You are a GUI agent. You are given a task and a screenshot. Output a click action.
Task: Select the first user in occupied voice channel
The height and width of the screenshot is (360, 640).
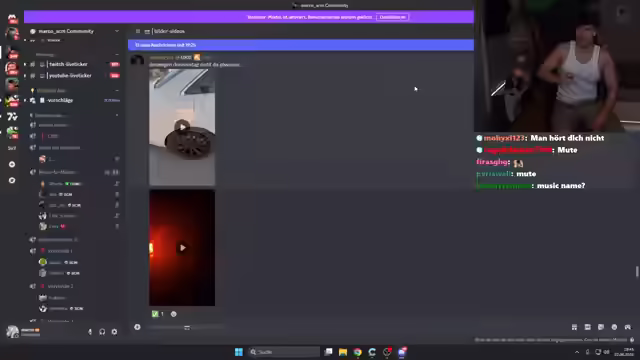[61, 184]
